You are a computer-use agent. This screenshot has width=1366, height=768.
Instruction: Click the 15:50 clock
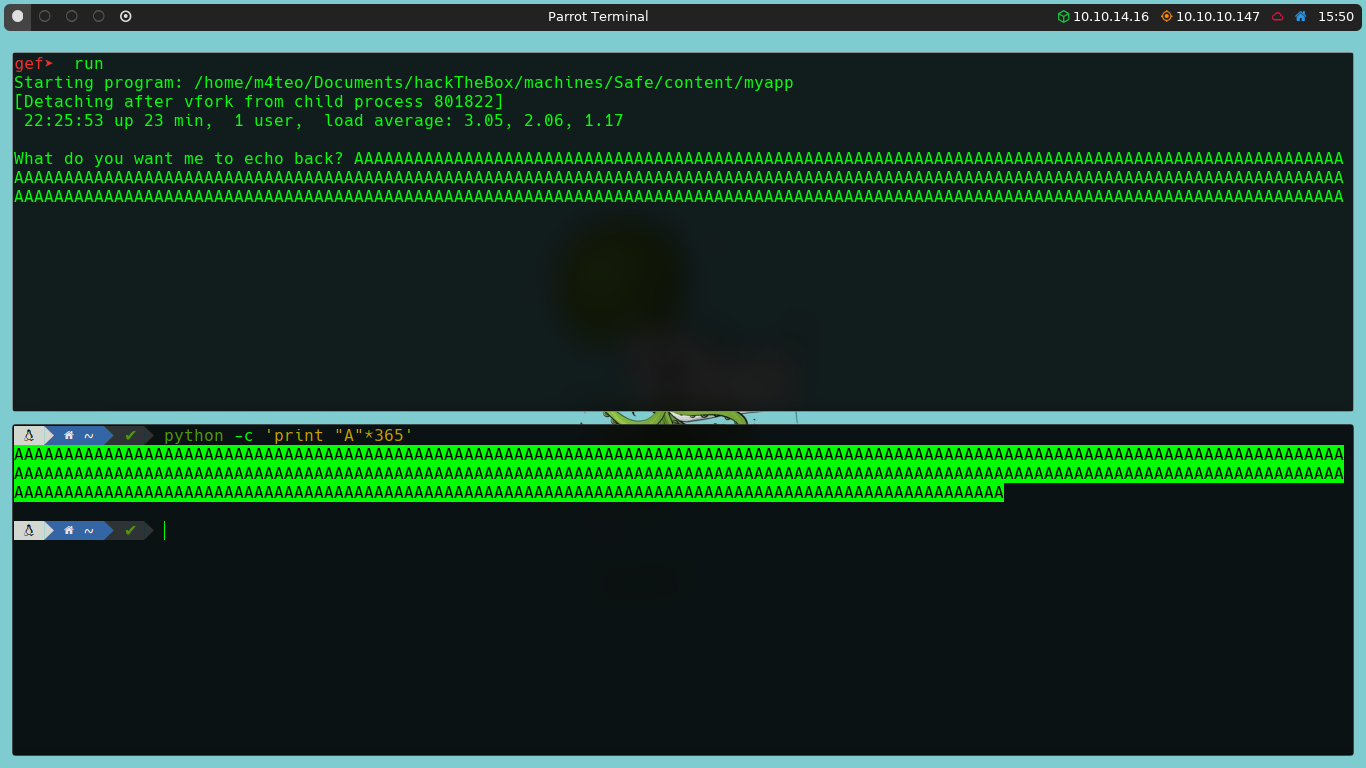[1335, 16]
